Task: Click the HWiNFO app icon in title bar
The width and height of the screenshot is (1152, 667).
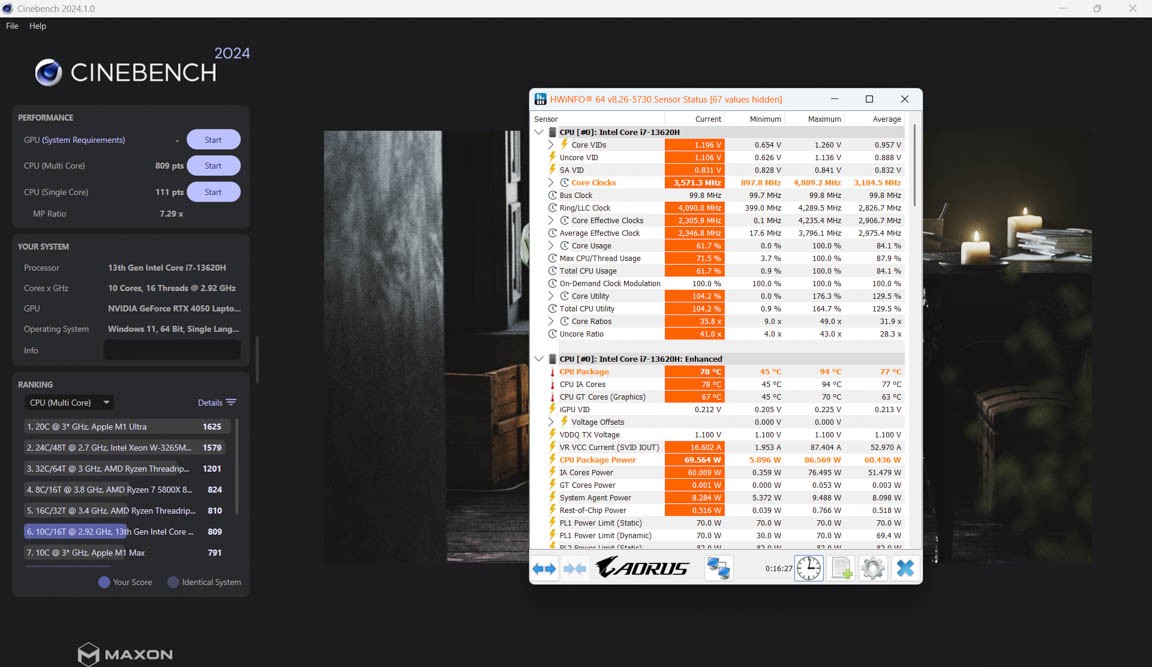Action: coord(541,99)
